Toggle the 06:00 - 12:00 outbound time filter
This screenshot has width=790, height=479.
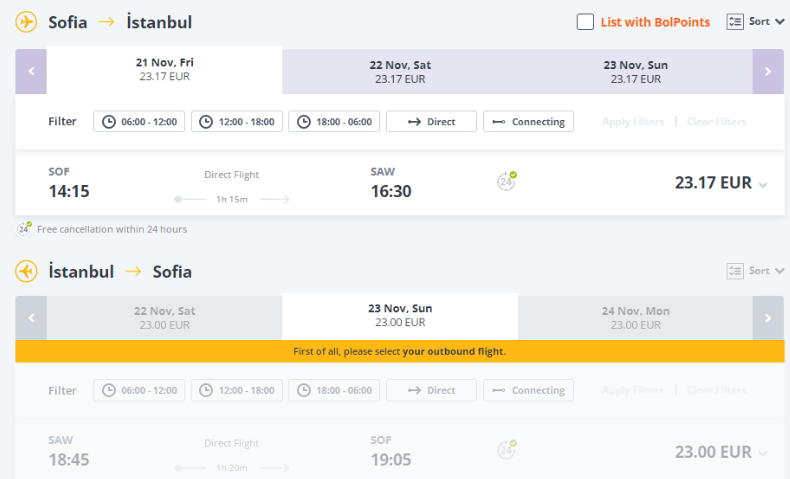[139, 122]
